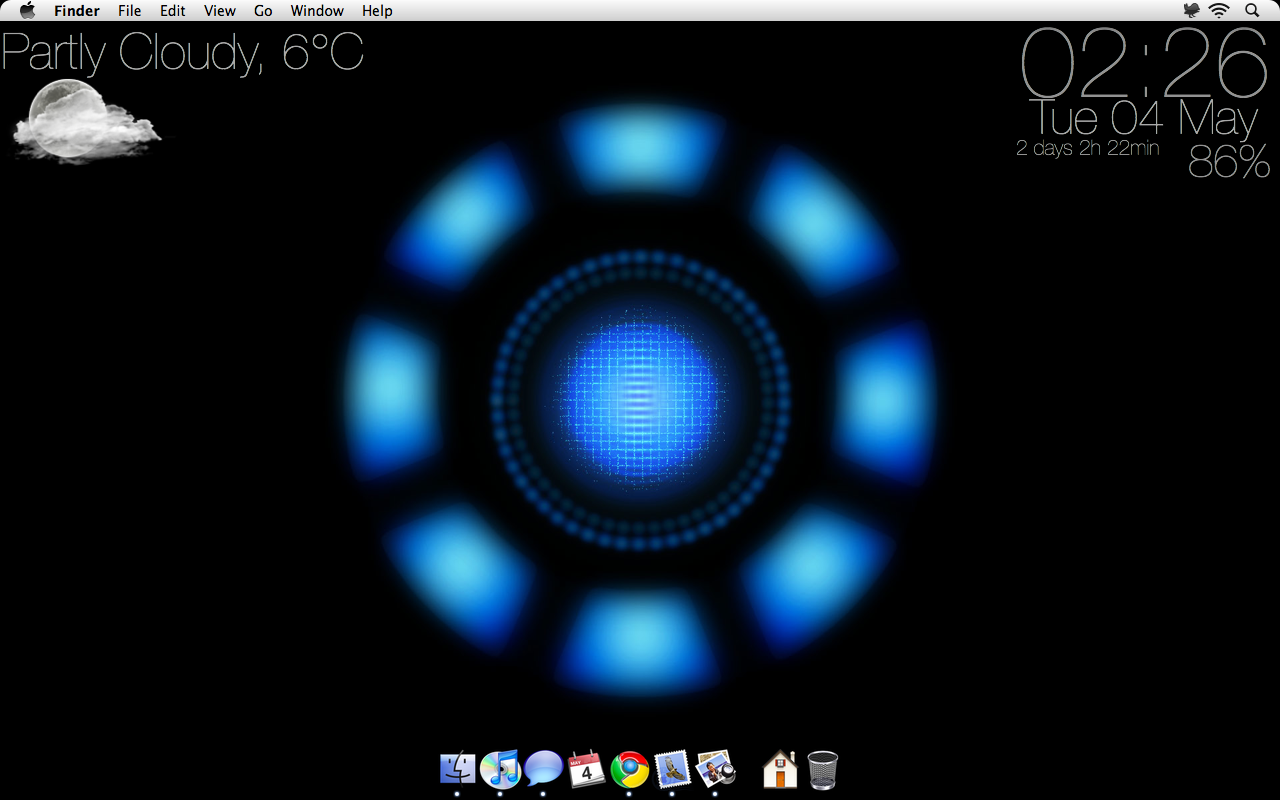Screen dimensions: 1280x800
Task: Open the Wi-Fi status menu
Action: pyautogui.click(x=1219, y=10)
